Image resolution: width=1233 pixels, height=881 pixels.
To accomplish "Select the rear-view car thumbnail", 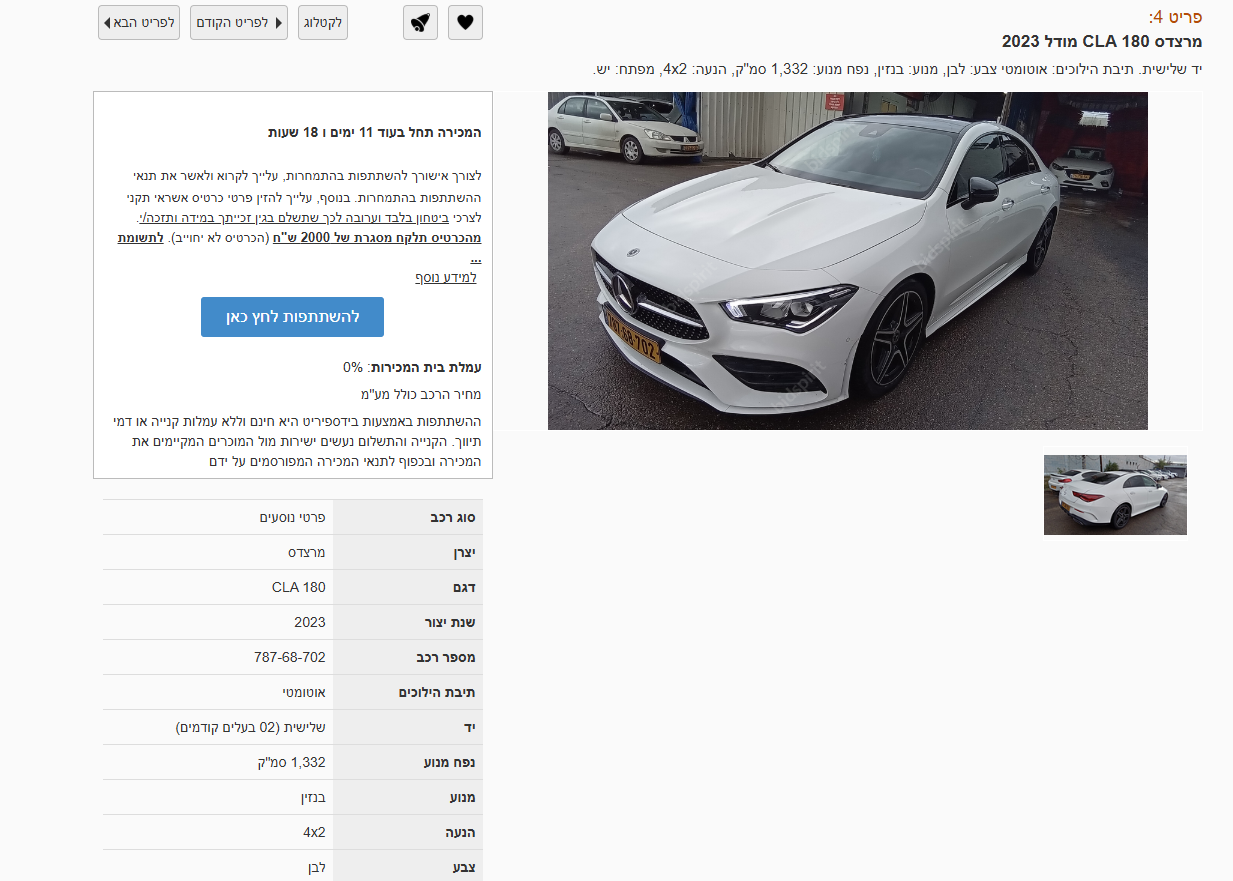I will coord(1115,495).
